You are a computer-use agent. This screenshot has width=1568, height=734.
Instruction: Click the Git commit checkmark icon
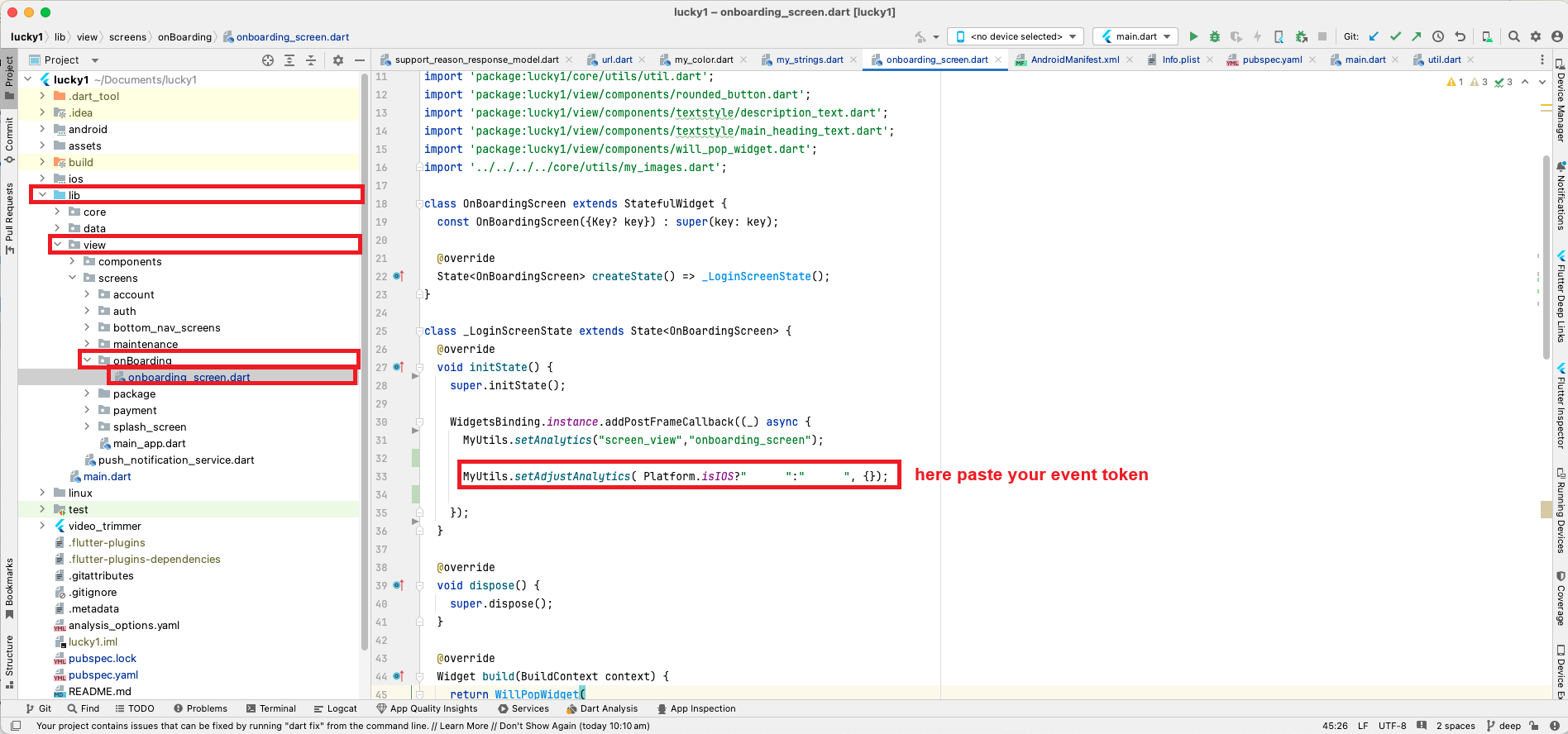click(x=1395, y=36)
